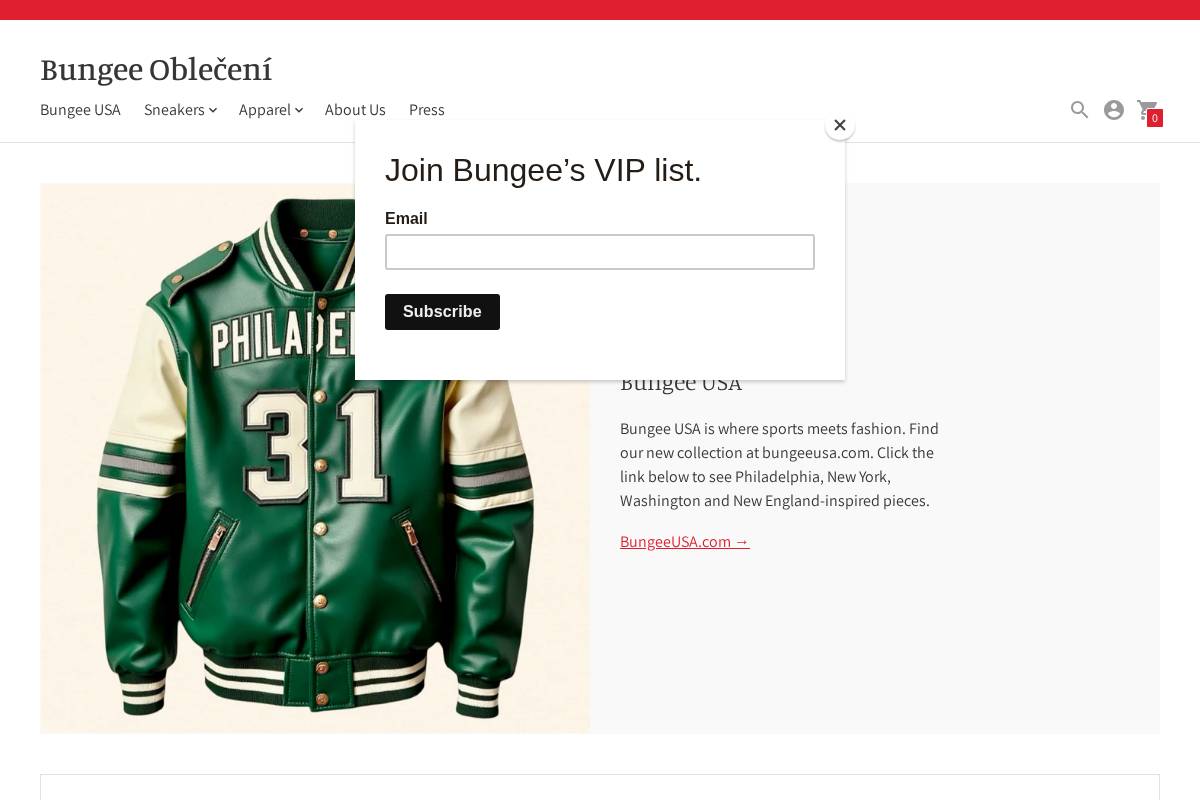Click the Subscribe button
The width and height of the screenshot is (1200, 800).
point(442,312)
